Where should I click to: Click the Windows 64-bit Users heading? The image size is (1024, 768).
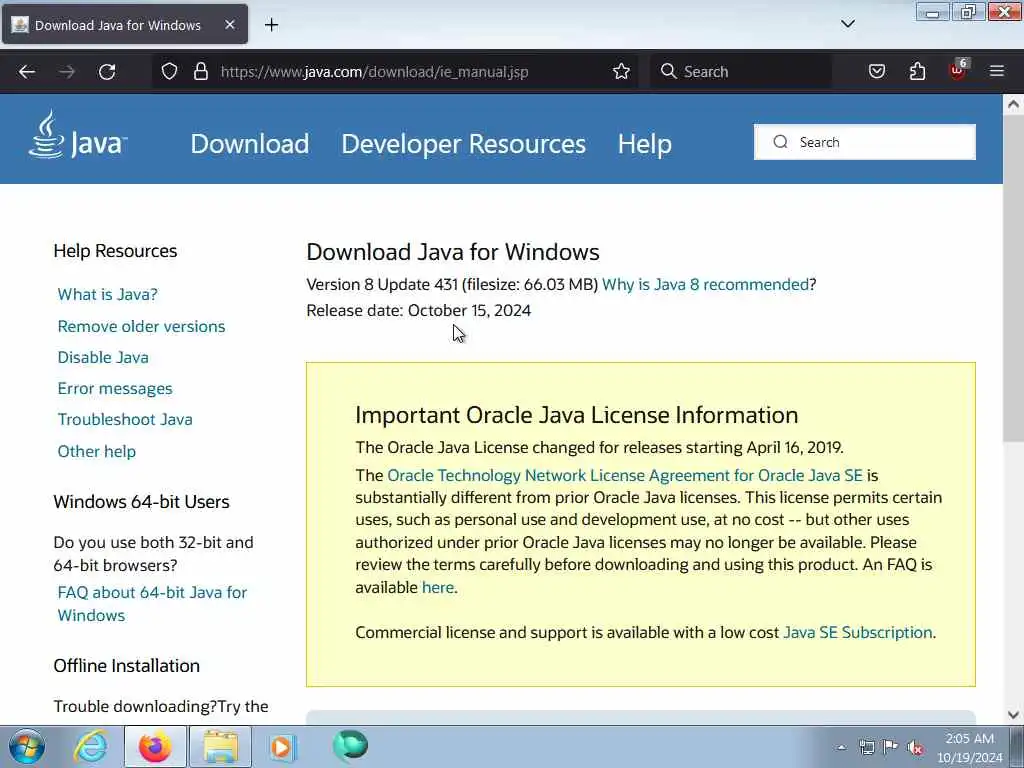tap(141, 502)
